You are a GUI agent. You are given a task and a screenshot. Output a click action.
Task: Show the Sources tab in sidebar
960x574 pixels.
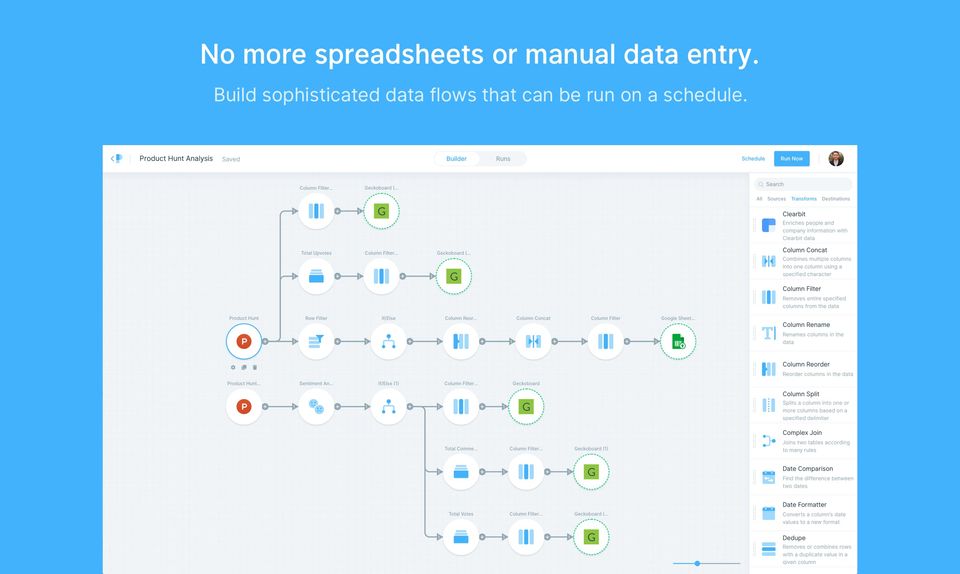(x=776, y=199)
